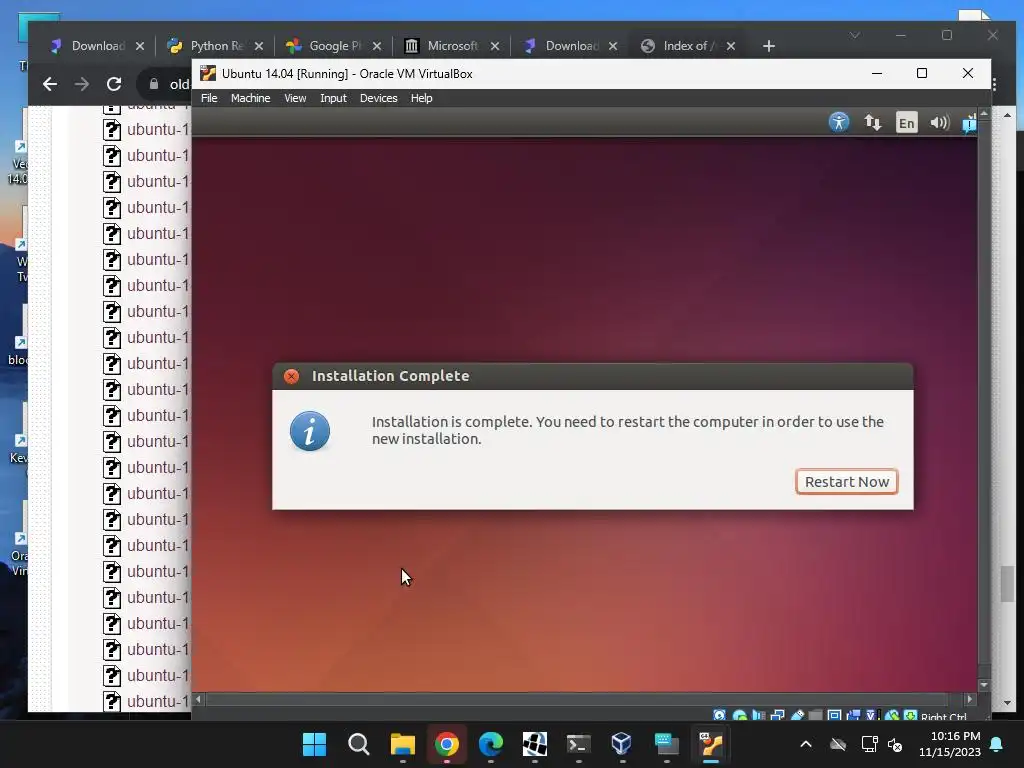Open the terminal app from taskbar

[x=579, y=744]
